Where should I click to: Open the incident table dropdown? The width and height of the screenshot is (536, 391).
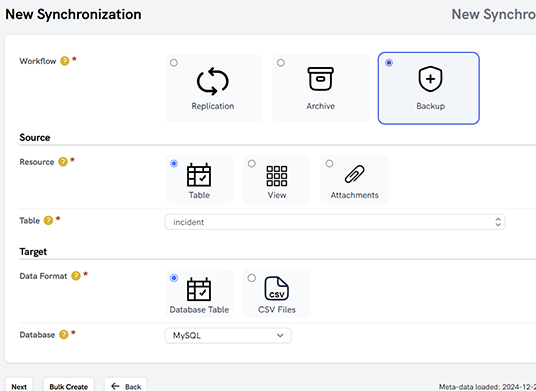click(335, 222)
